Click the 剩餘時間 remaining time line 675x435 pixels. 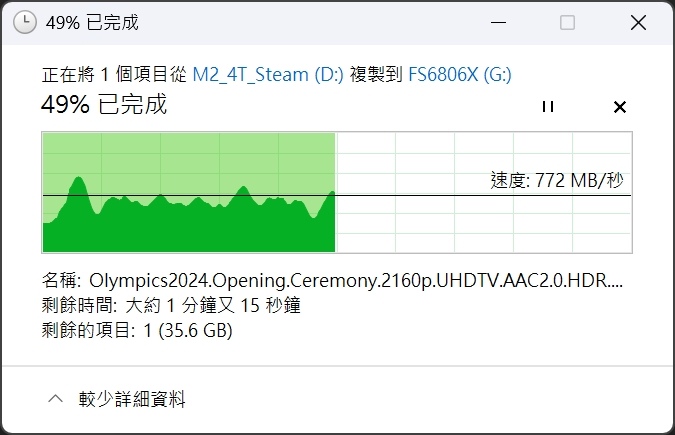[171, 305]
